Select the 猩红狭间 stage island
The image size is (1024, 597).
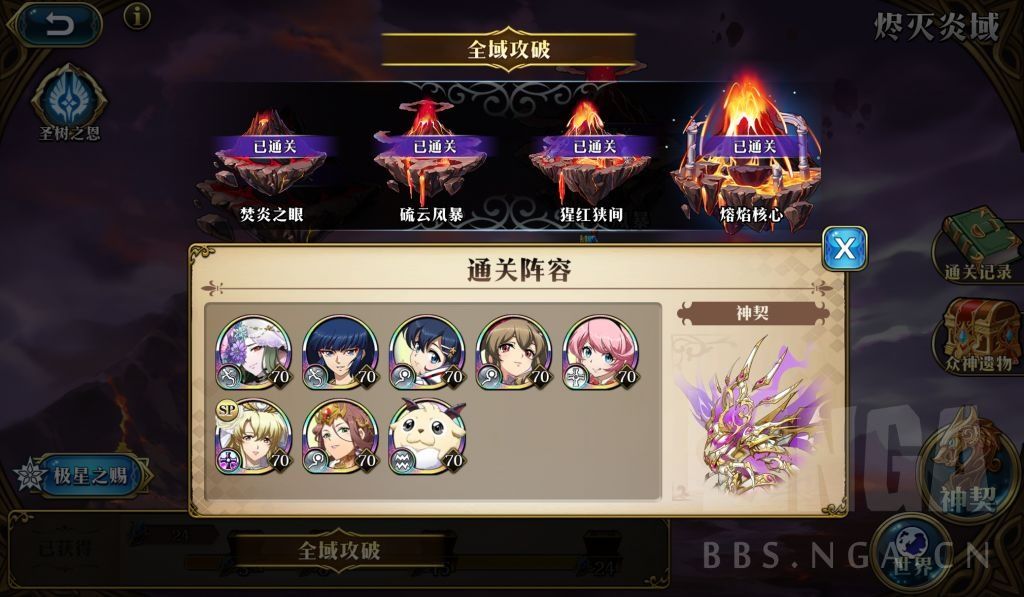(591, 162)
